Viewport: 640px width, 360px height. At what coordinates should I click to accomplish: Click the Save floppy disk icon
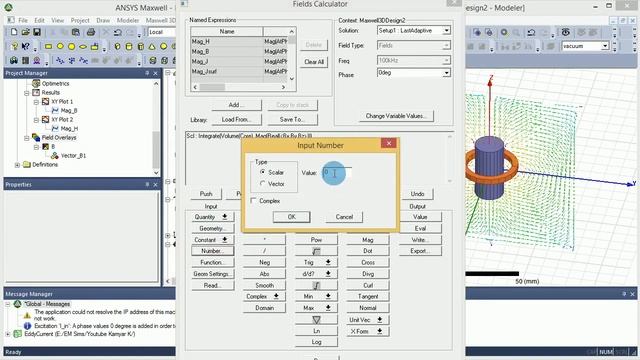[37, 32]
